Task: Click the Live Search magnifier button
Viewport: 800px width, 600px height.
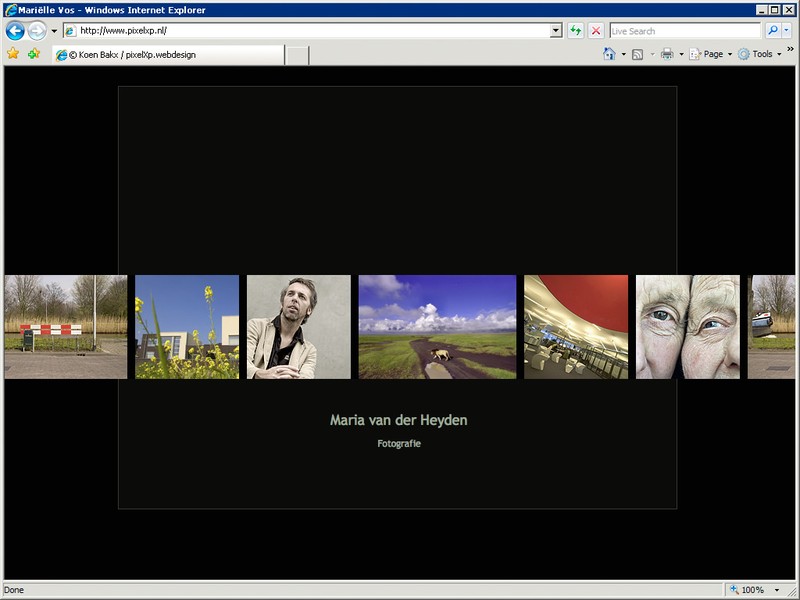Action: coord(772,31)
